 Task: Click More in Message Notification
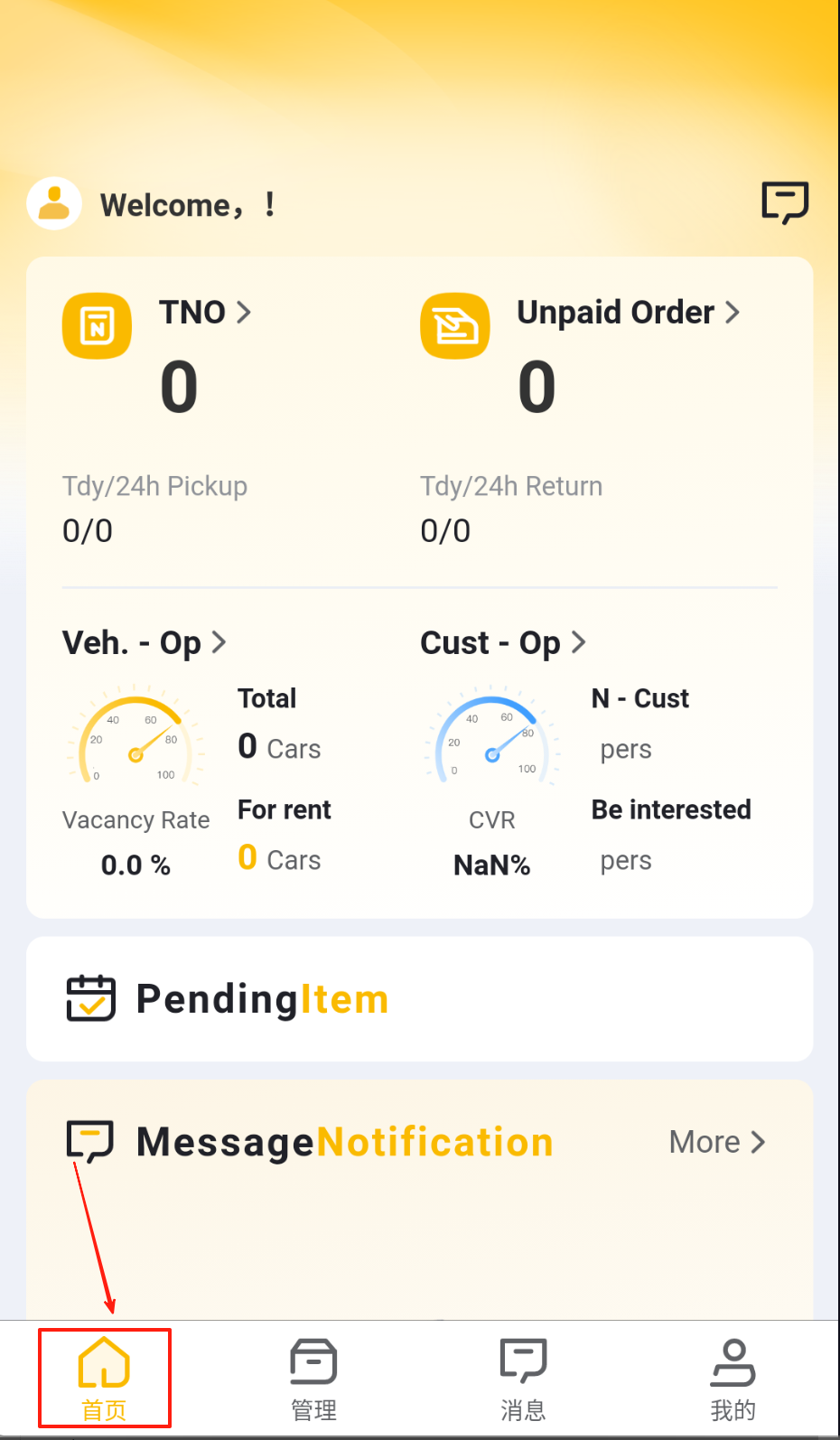[x=717, y=1142]
